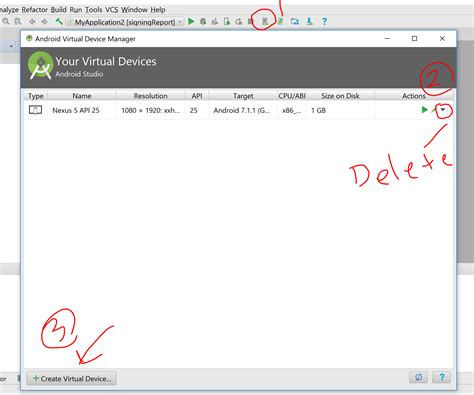This screenshot has height=395, width=474.
Task: Click the small dropdown arrow in left panel
Action: click(x=11, y=46)
